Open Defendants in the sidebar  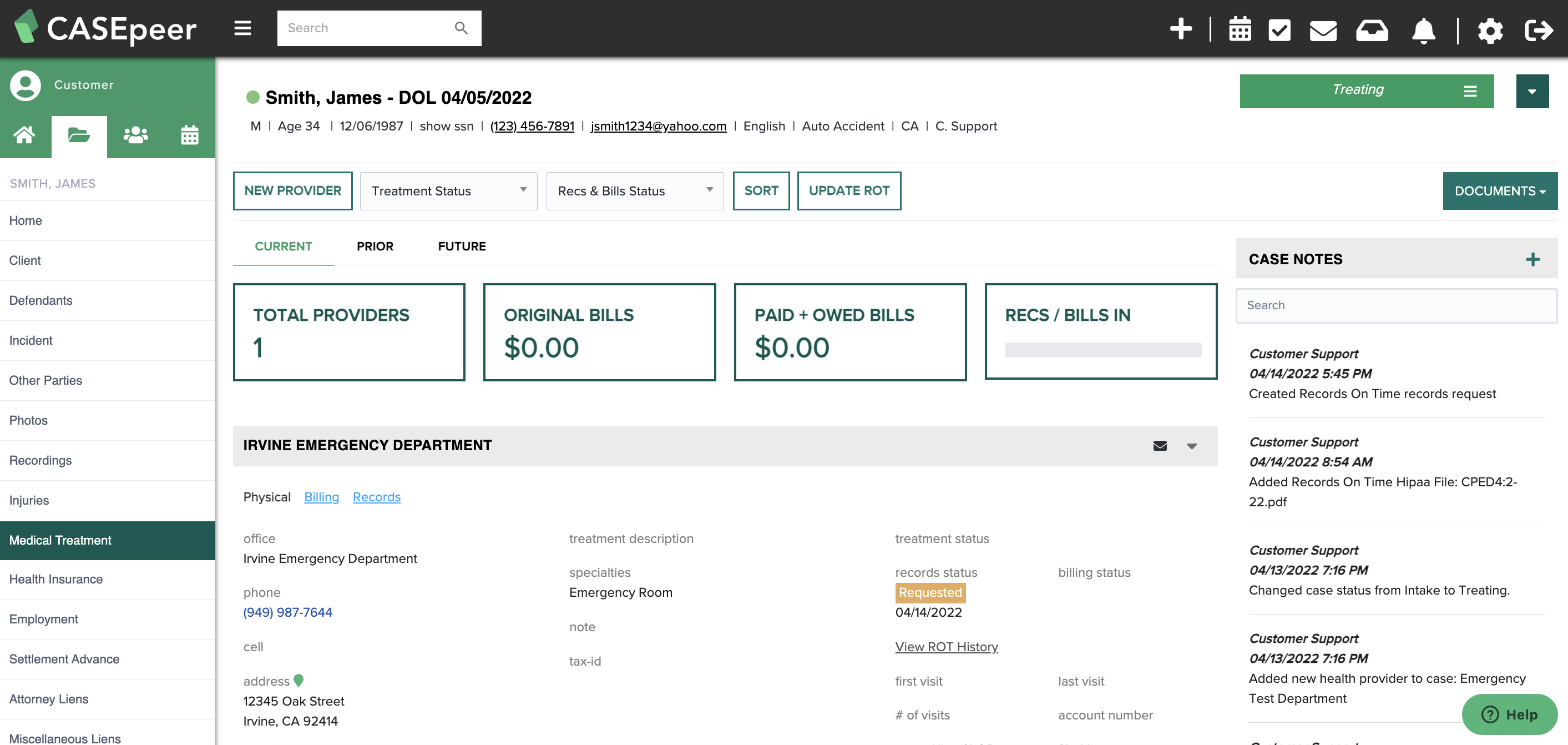[x=108, y=301]
